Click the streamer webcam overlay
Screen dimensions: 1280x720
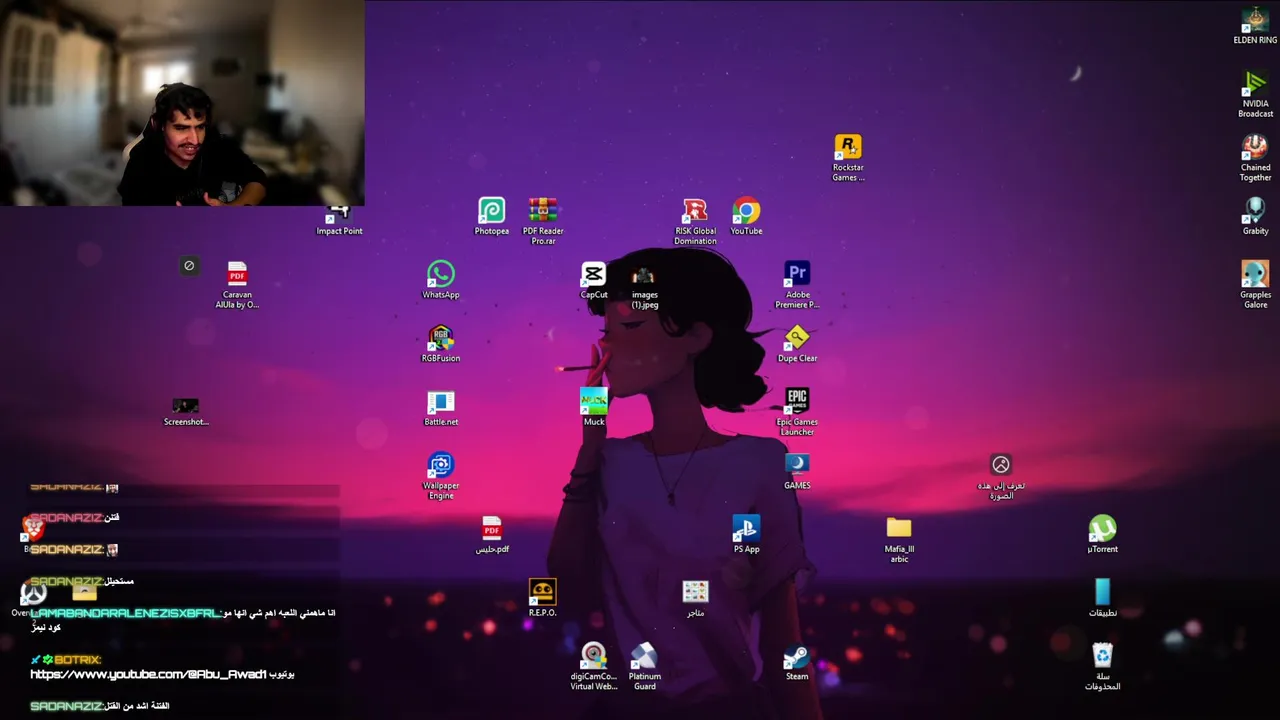(x=182, y=103)
